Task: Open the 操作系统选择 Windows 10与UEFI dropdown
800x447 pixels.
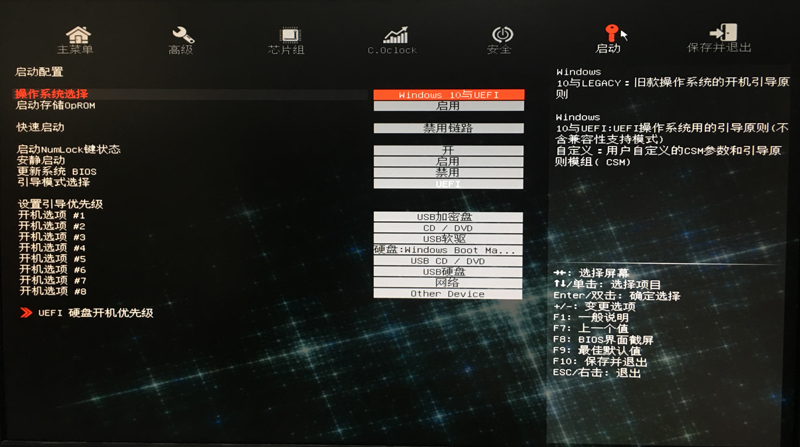Action: coord(448,95)
